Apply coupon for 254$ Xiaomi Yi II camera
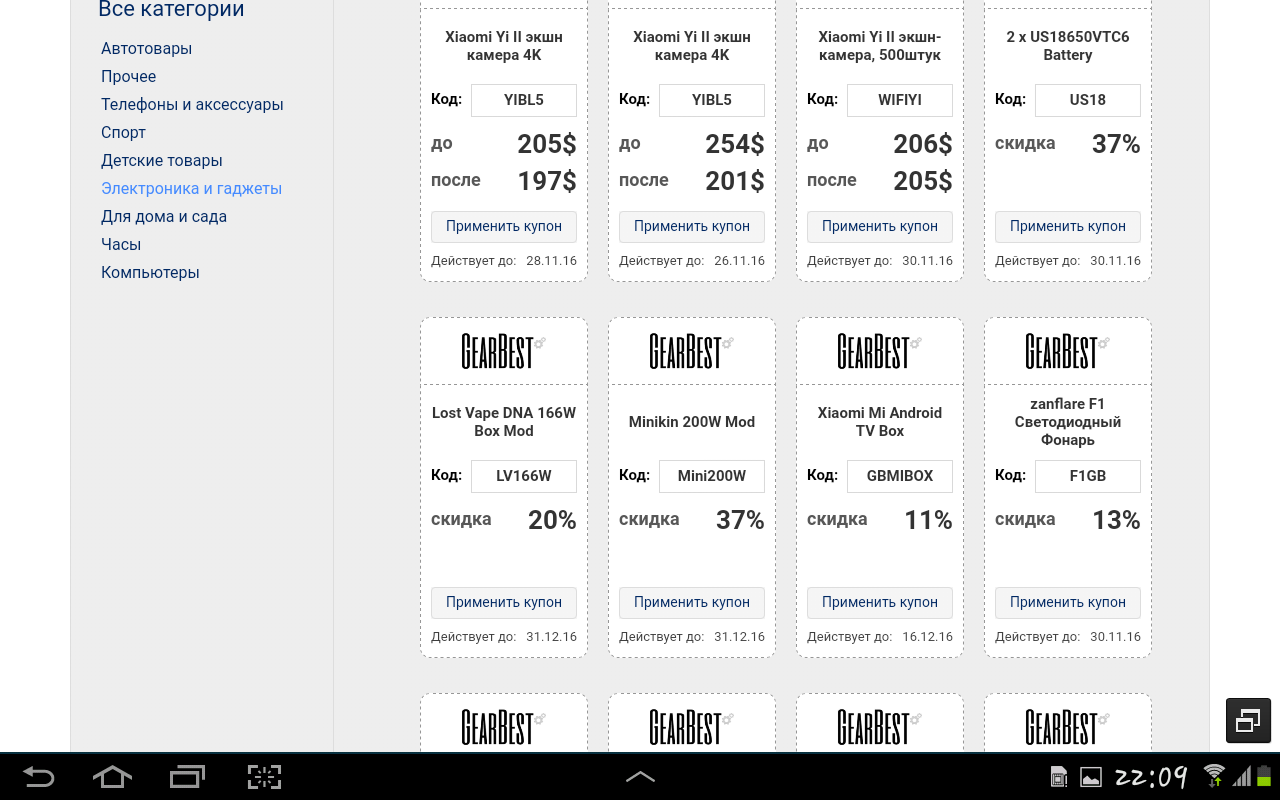1280x800 pixels. 692,226
